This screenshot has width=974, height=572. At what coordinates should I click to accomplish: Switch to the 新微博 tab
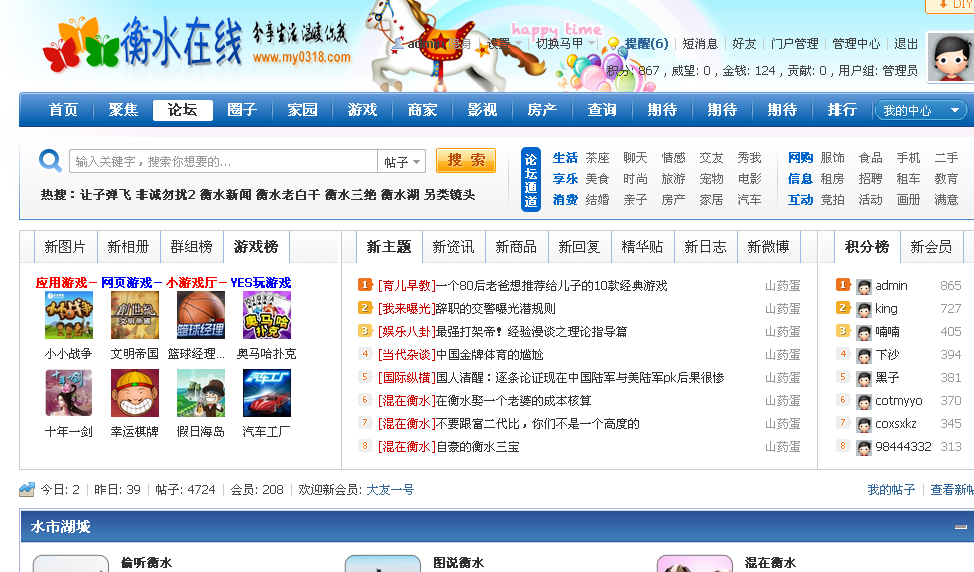click(x=768, y=247)
